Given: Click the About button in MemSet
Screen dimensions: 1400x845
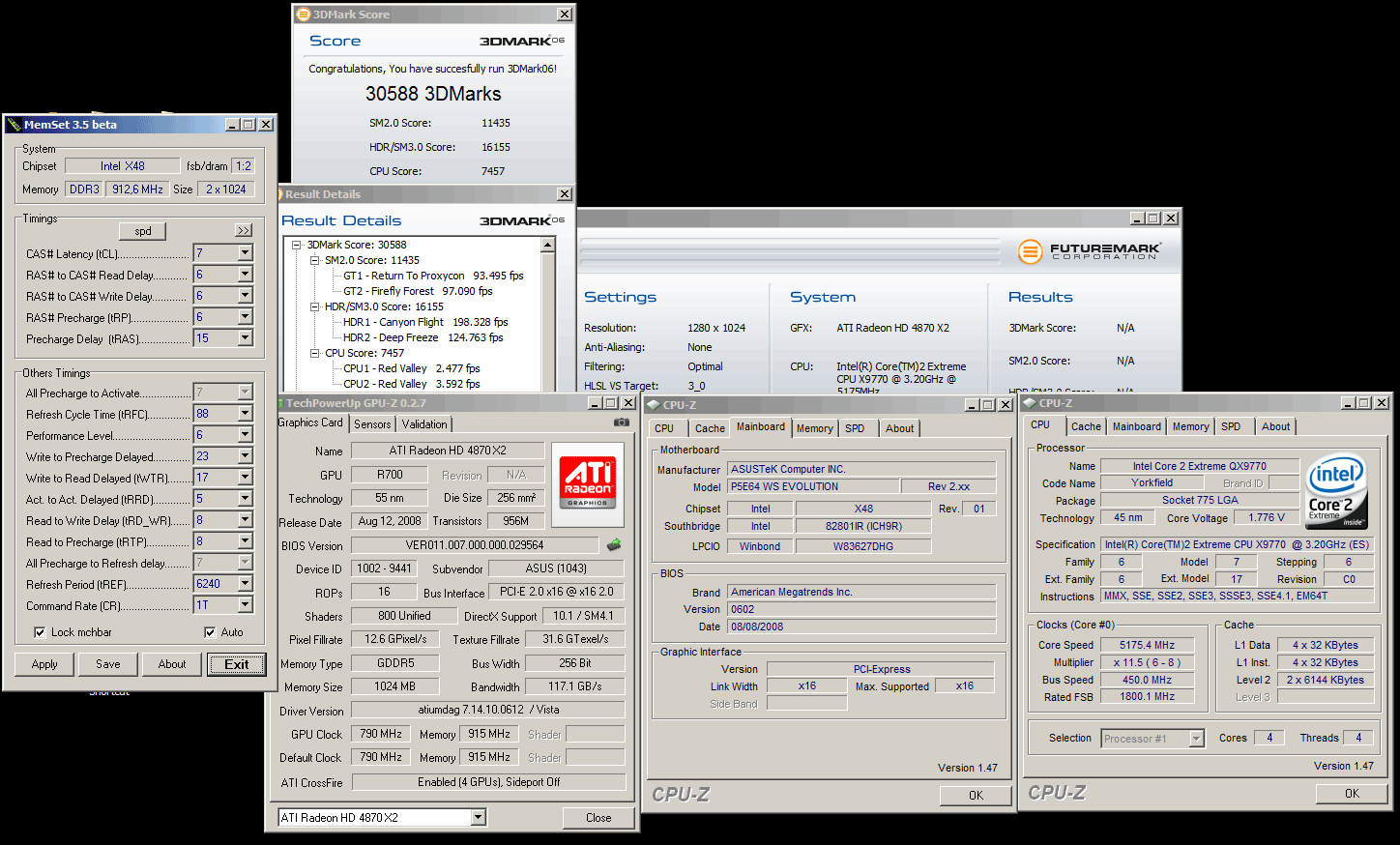Looking at the screenshot, I should pyautogui.click(x=172, y=664).
